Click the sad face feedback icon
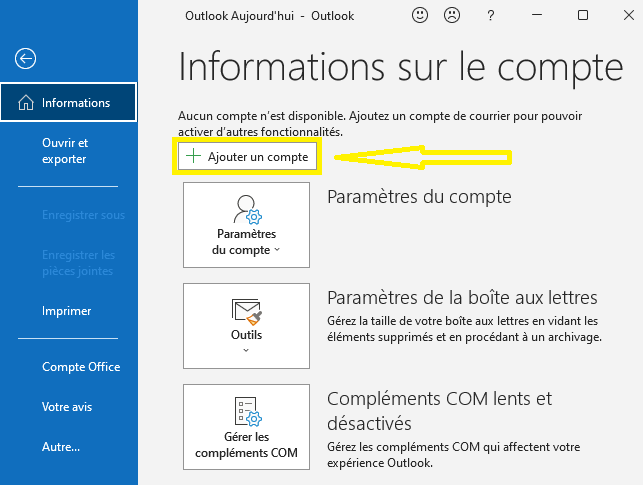643x485 pixels. pyautogui.click(x=452, y=16)
